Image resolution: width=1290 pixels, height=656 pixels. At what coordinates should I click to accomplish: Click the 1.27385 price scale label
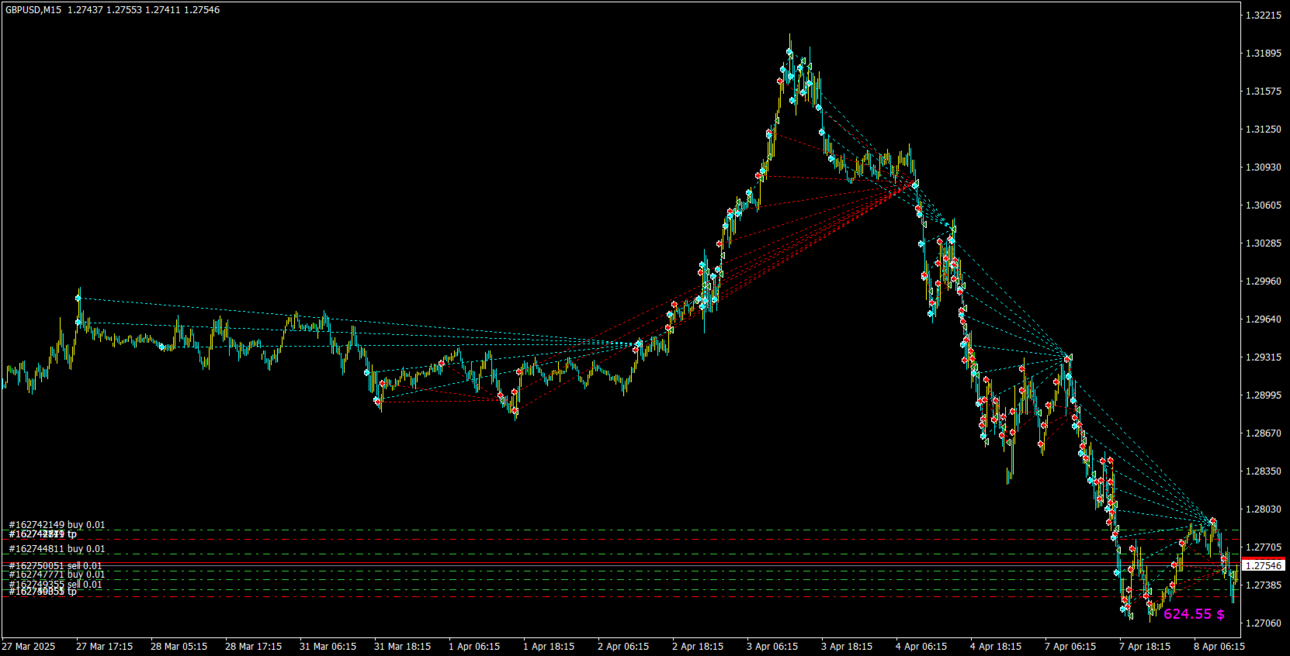[1264, 586]
